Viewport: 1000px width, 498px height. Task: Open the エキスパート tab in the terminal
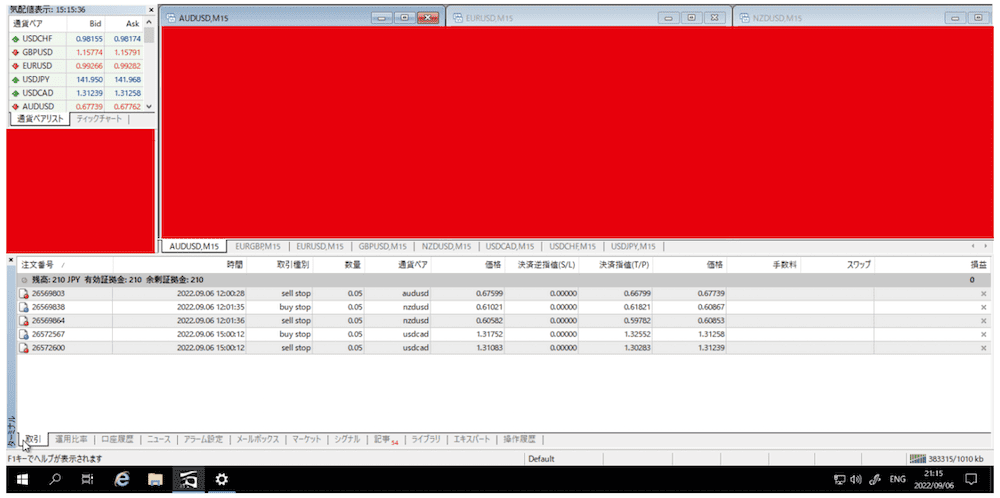[x=472, y=439]
